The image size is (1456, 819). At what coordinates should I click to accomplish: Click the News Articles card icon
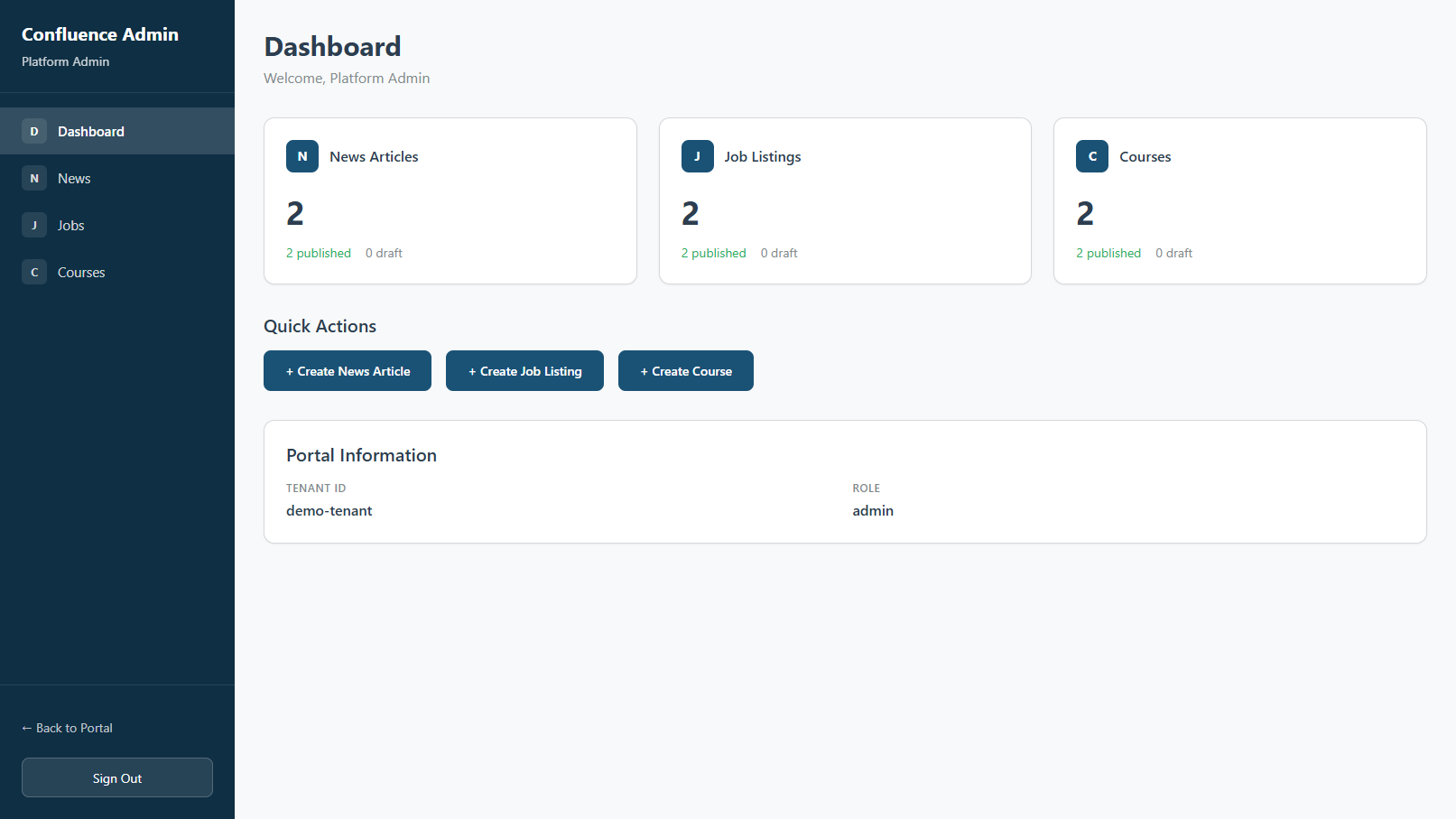(x=301, y=156)
